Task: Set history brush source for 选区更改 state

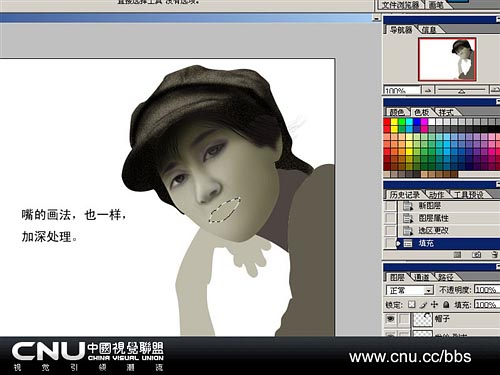Action: [x=390, y=230]
